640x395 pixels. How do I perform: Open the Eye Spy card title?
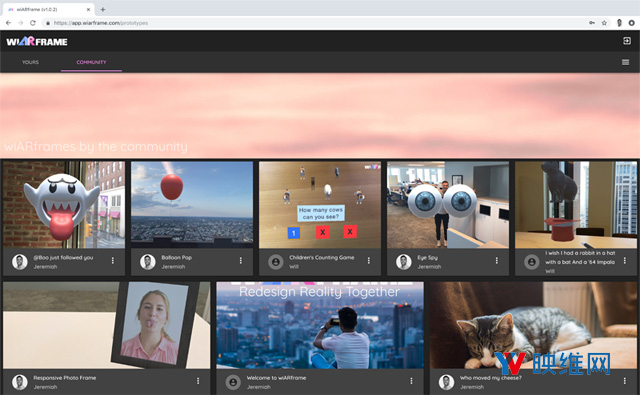click(x=427, y=257)
